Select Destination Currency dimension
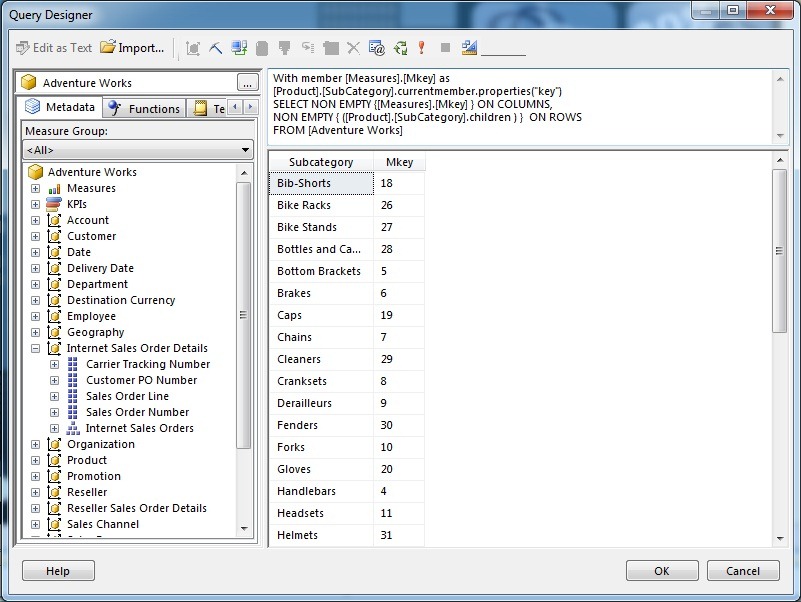The image size is (801, 602). [121, 300]
